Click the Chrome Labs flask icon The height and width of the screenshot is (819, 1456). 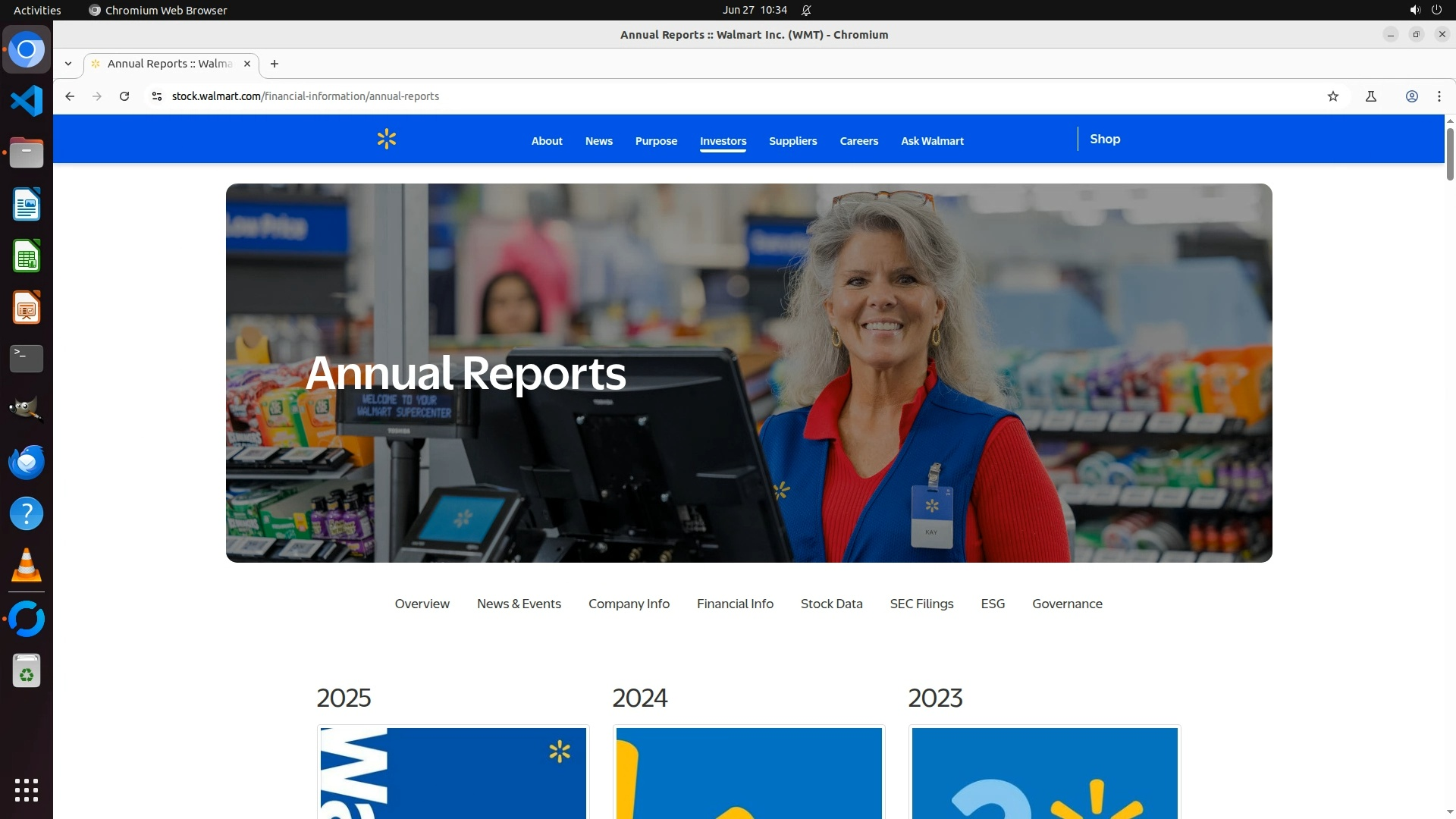[x=1371, y=96]
